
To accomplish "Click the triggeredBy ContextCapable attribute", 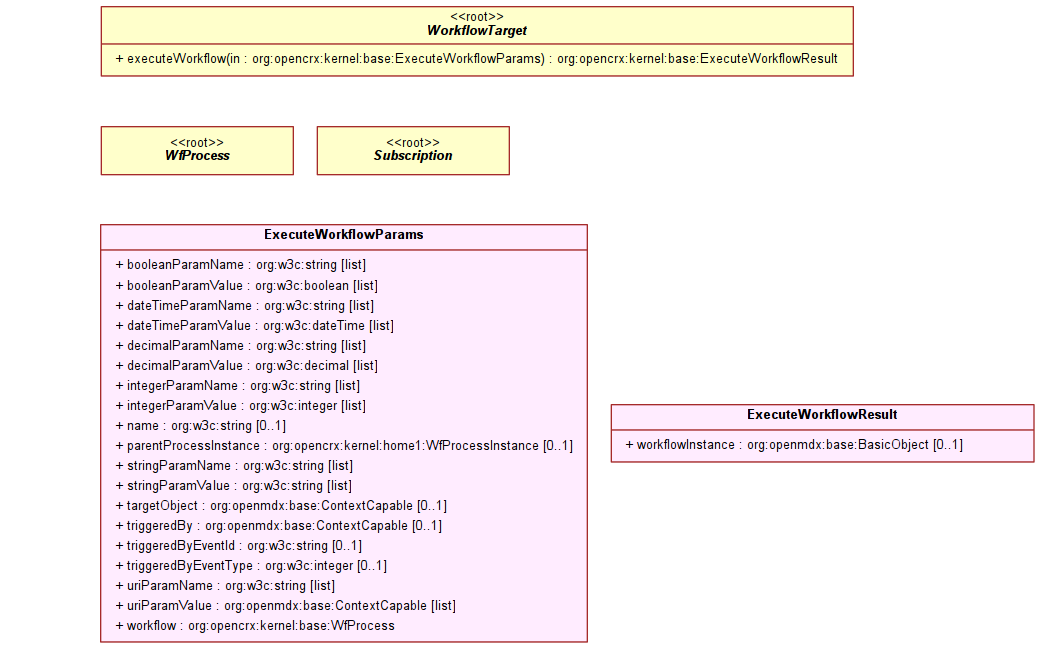I will [278, 525].
